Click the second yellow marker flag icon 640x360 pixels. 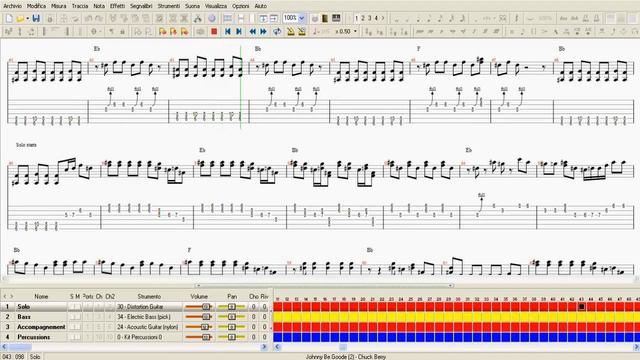click(x=173, y=31)
